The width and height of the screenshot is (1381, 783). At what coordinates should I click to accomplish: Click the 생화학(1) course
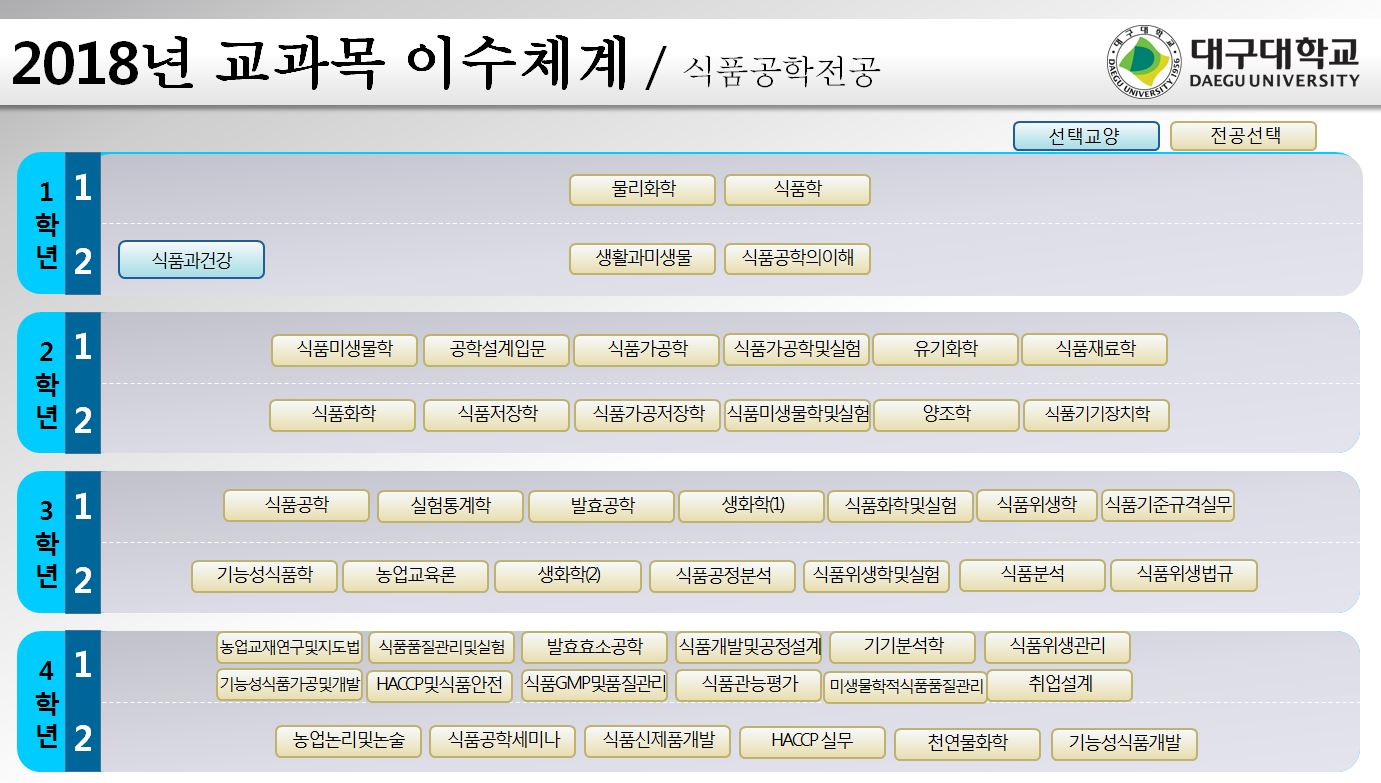[751, 506]
